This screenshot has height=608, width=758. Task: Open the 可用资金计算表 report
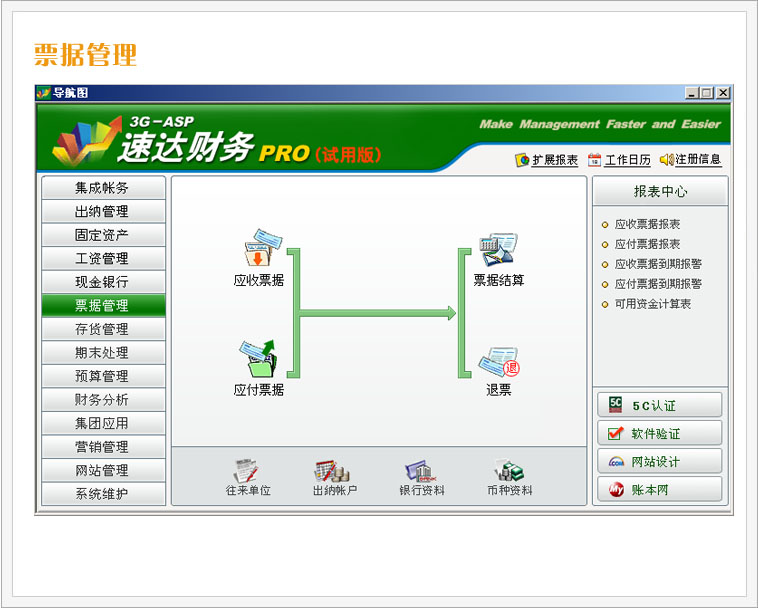coord(653,304)
